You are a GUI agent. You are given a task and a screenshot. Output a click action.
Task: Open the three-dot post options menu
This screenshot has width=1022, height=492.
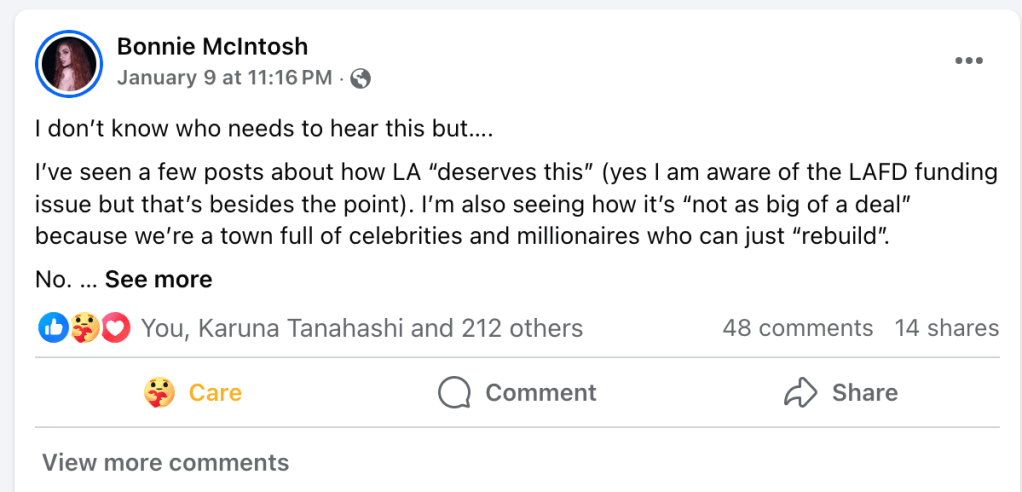pyautogui.click(x=968, y=61)
